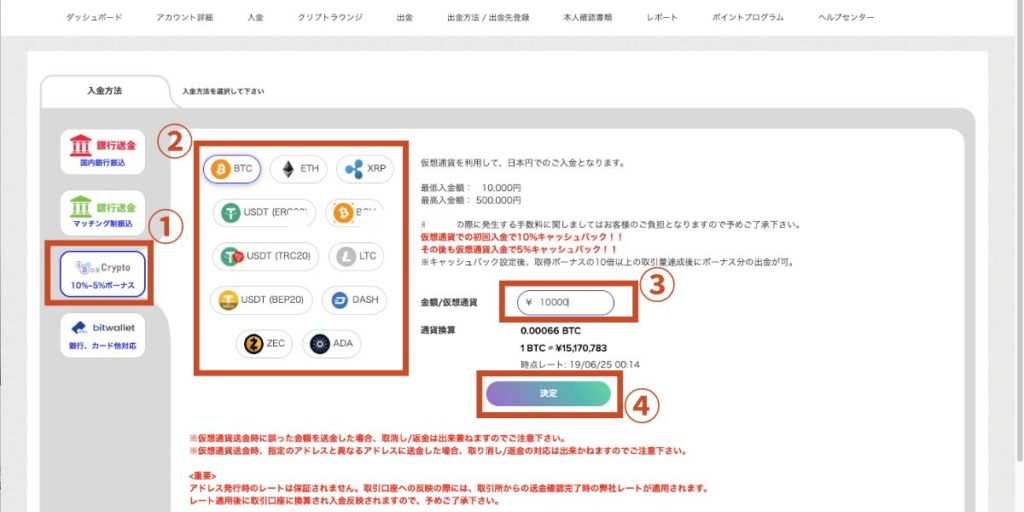Click the 1 BTC = ¥15,170,783 rate text
The width and height of the screenshot is (1024, 512).
(564, 348)
